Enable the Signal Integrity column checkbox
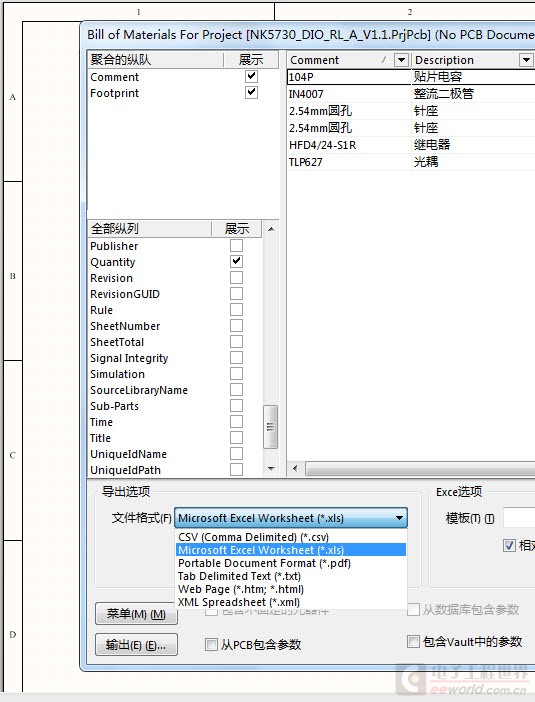The image size is (535, 702). tap(236, 358)
